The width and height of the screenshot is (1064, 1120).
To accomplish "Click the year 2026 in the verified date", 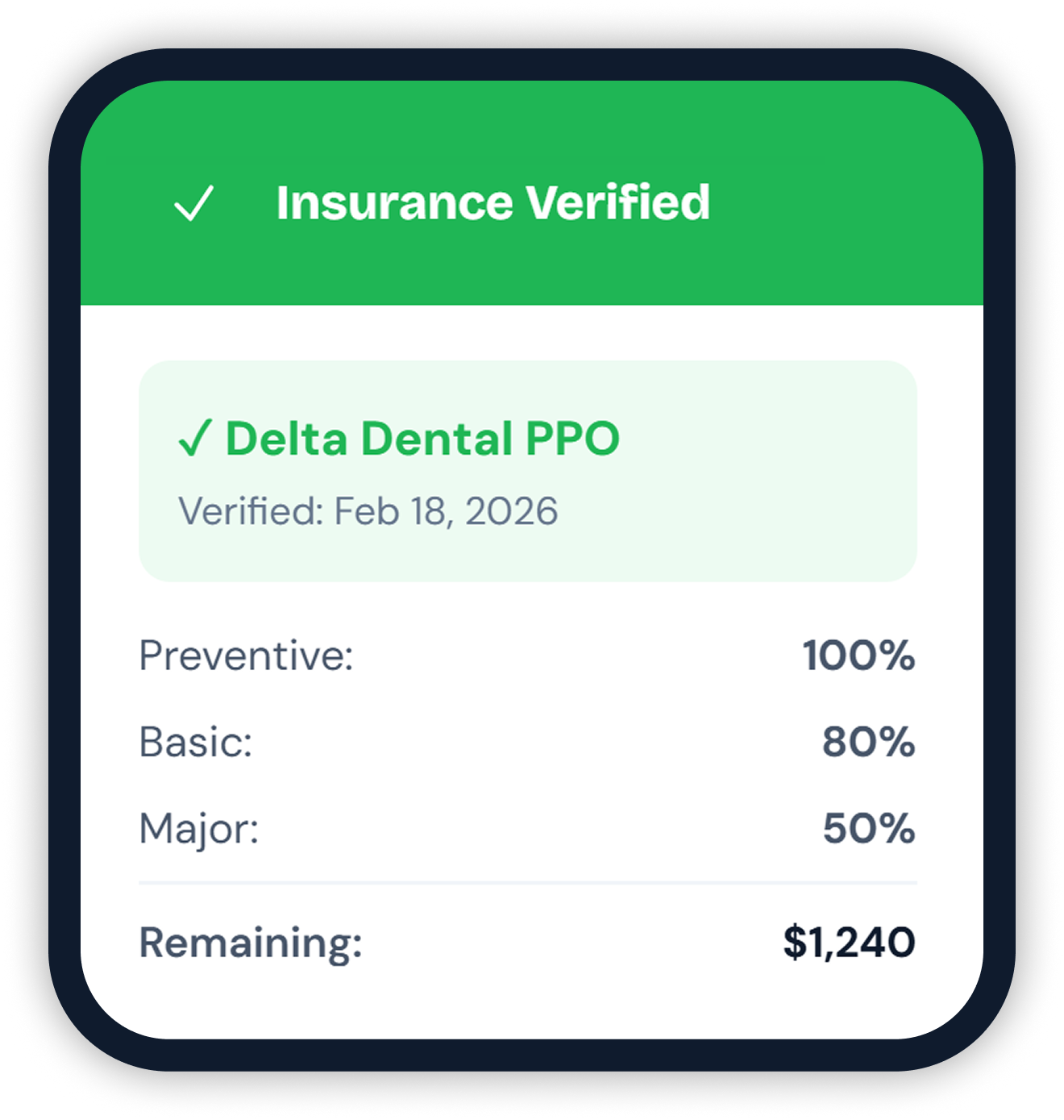I will tap(511, 511).
